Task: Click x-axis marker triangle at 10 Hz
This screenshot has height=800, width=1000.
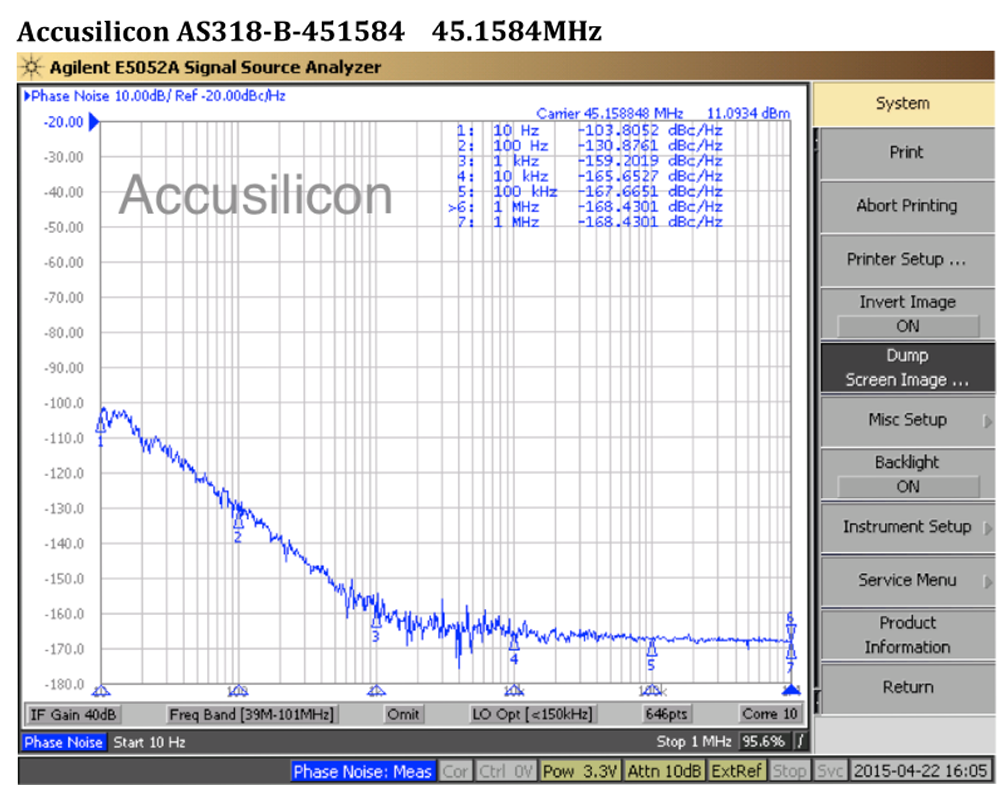Action: (x=101, y=690)
